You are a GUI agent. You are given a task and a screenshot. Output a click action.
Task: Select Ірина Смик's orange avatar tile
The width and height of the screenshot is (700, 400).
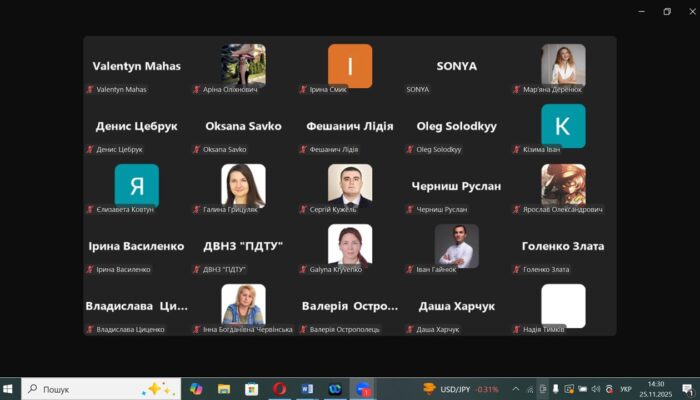click(349, 66)
